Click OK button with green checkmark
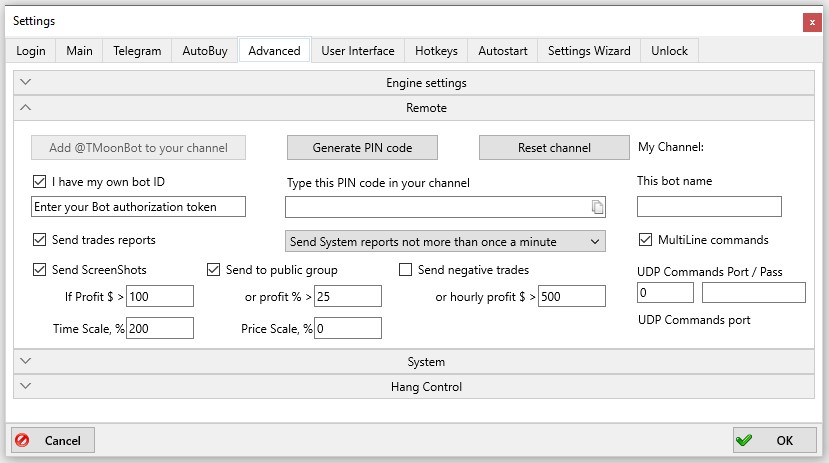The image size is (829, 463). (776, 440)
